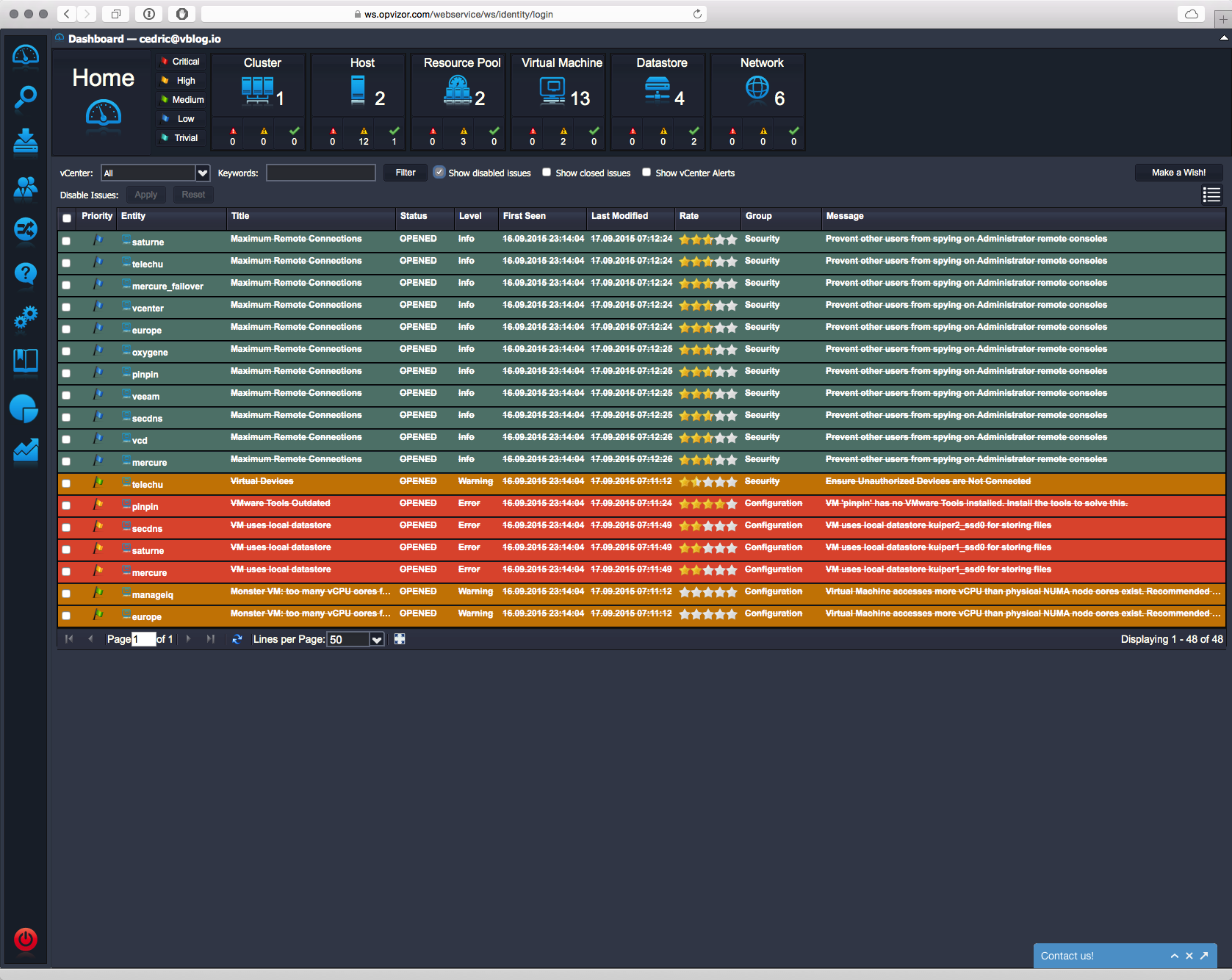Open the settings gears icon in sidebar
The width and height of the screenshot is (1232, 980).
click(x=26, y=317)
